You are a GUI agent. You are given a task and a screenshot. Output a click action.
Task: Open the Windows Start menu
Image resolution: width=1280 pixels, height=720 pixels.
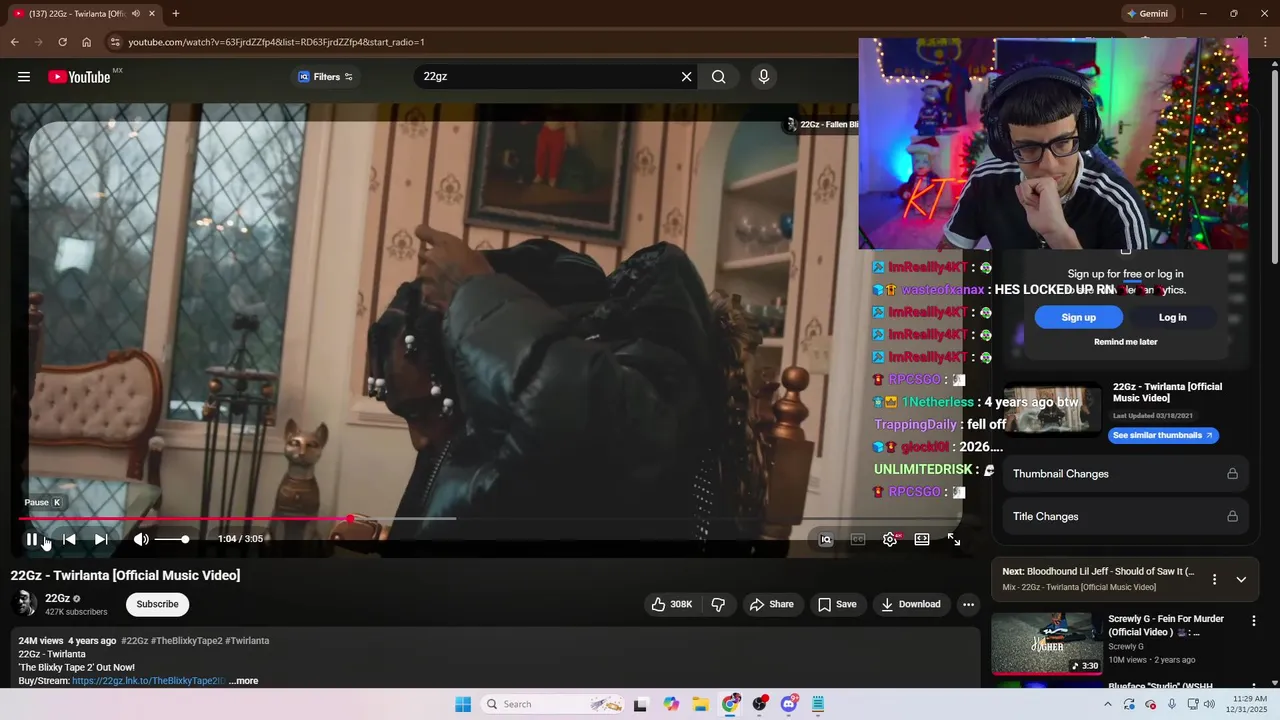click(463, 704)
